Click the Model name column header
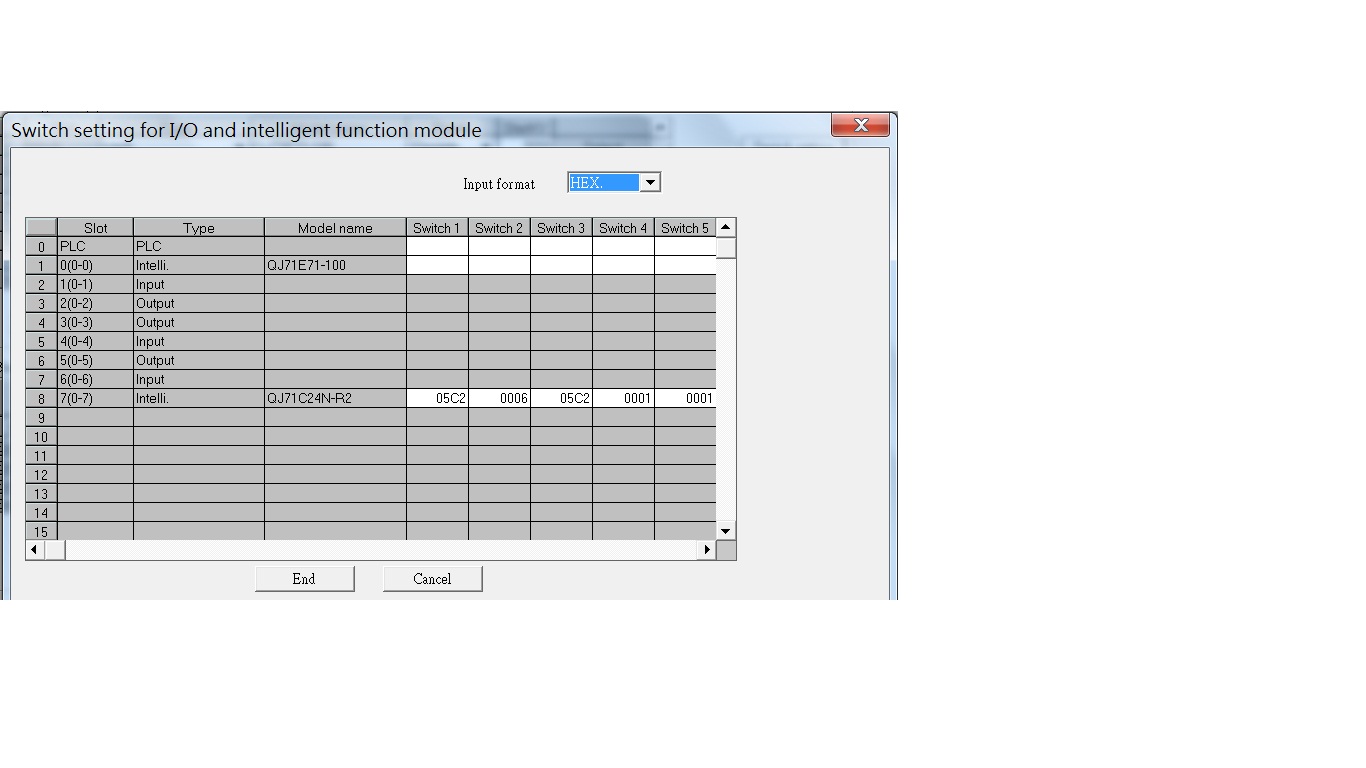 [335, 228]
